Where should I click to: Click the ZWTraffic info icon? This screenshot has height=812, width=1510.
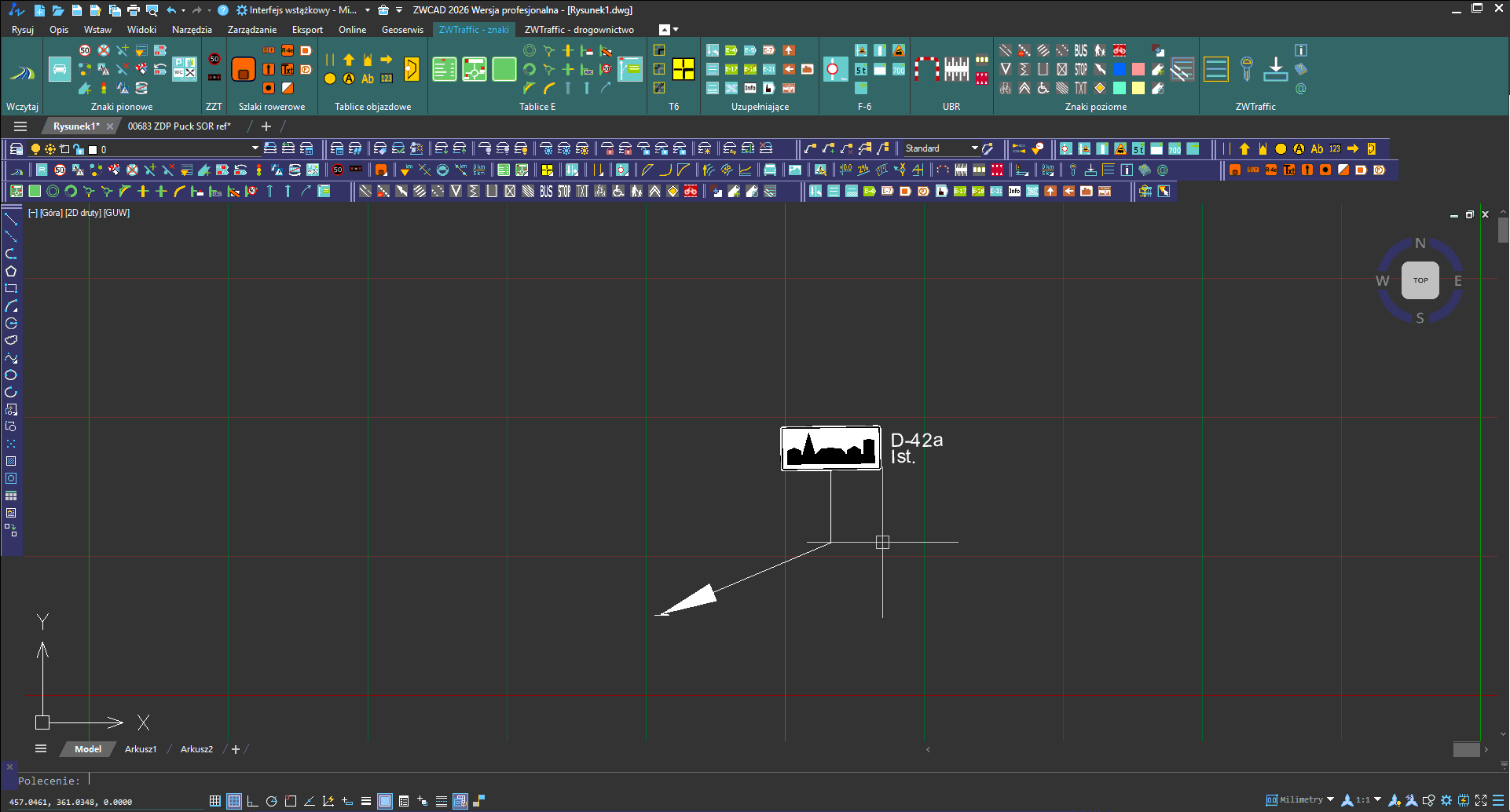pos(1301,50)
